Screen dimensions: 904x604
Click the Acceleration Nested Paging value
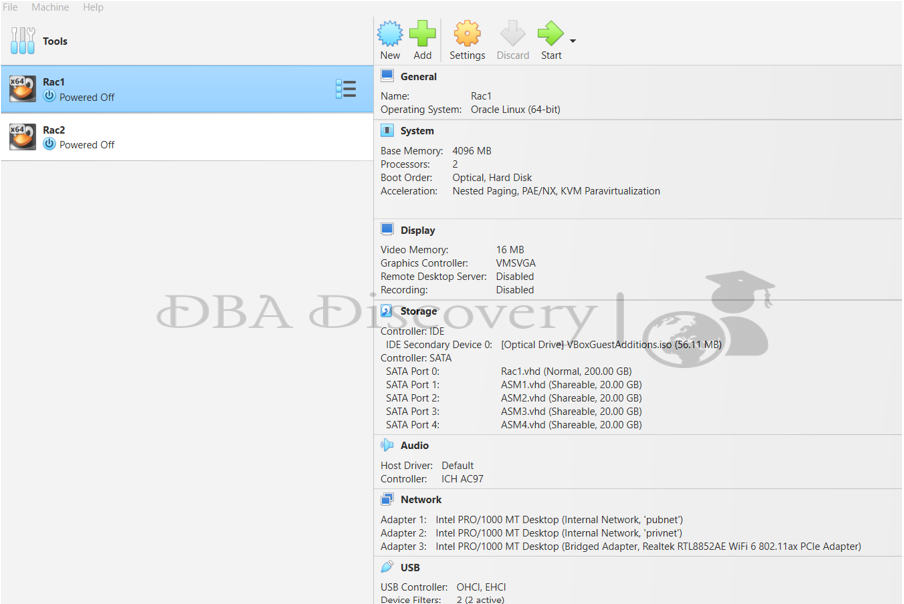pyautogui.click(x=556, y=191)
